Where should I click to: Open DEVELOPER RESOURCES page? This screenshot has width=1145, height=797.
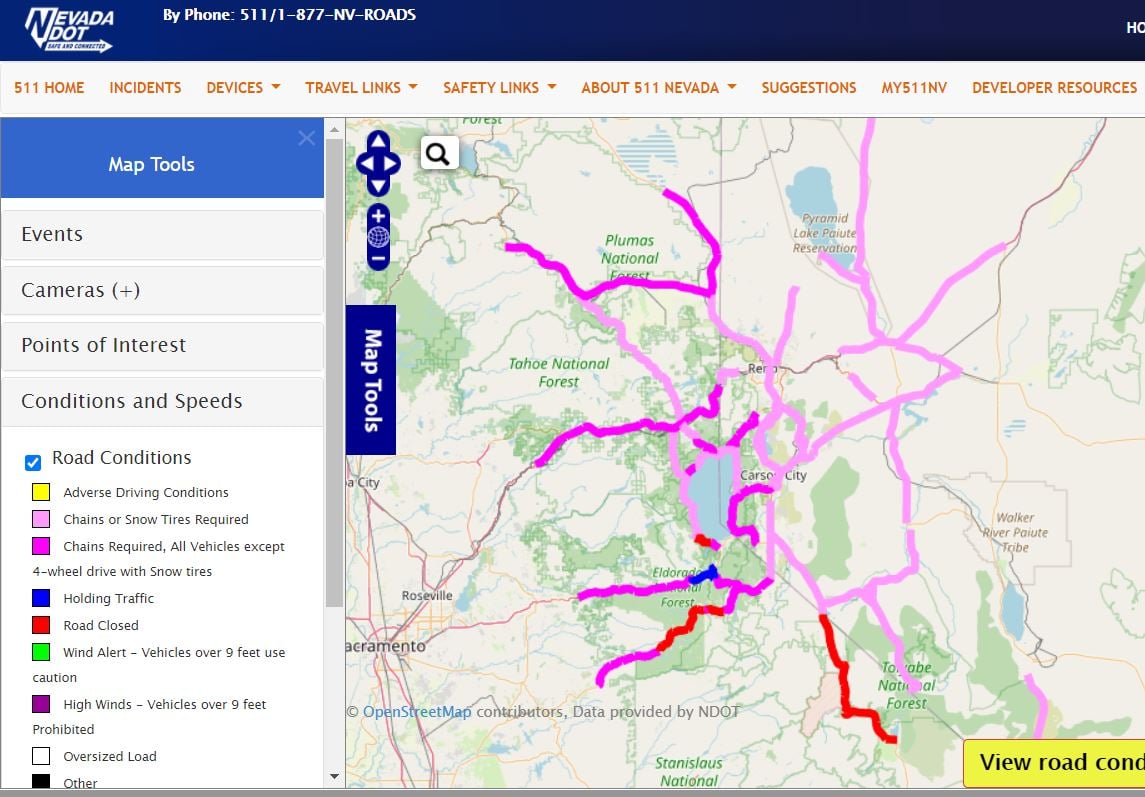click(1054, 88)
